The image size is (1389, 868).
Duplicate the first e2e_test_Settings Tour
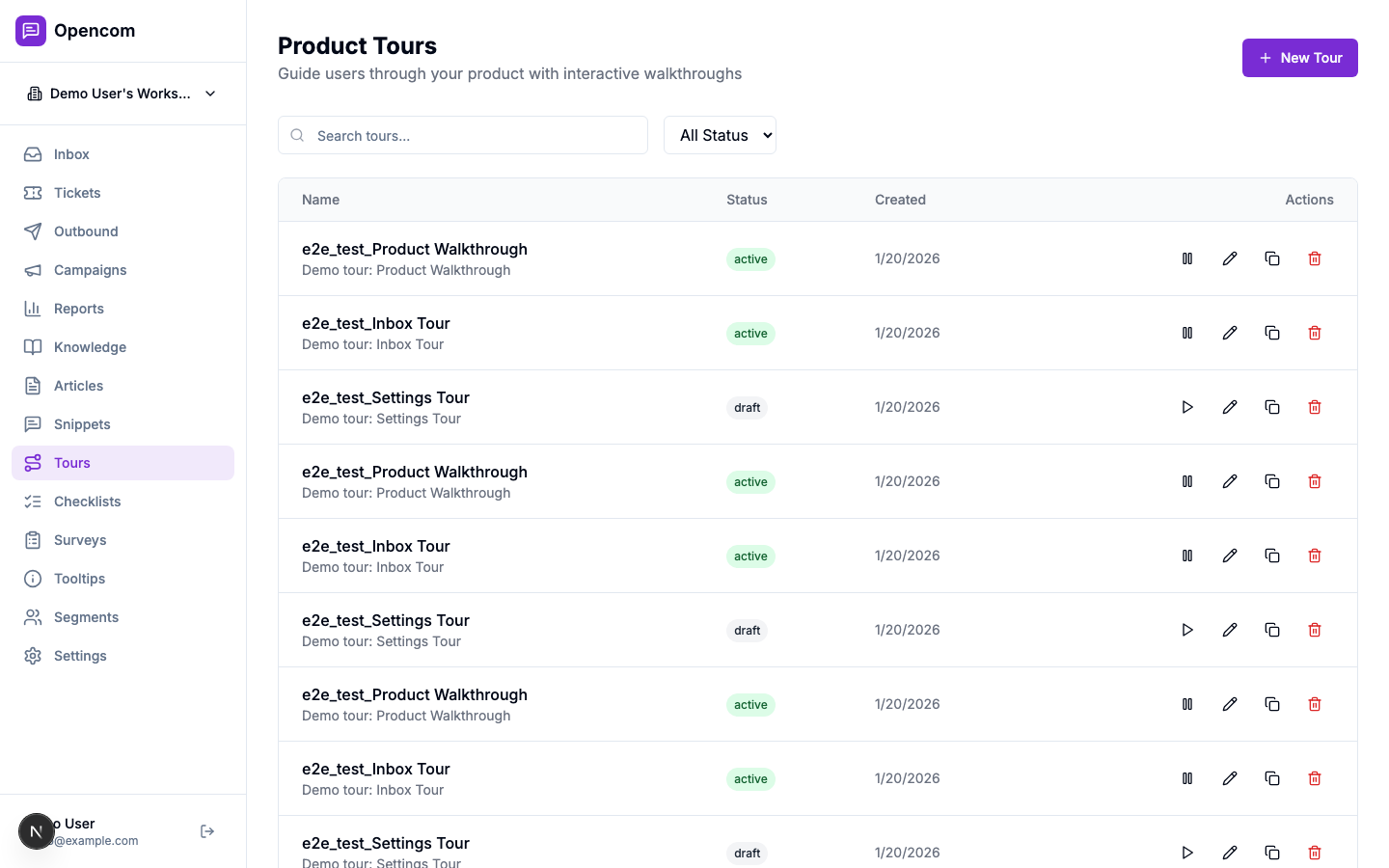pyautogui.click(x=1272, y=406)
